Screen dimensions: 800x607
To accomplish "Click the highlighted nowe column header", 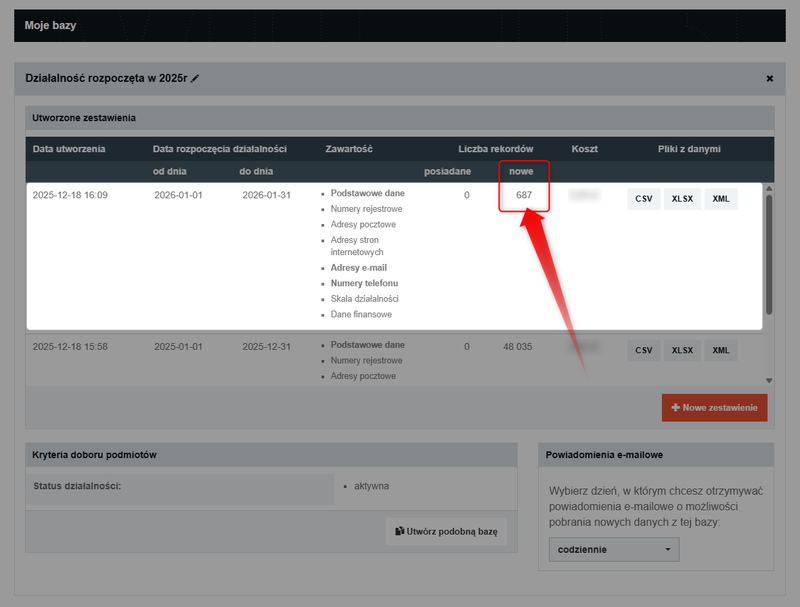I will click(524, 170).
